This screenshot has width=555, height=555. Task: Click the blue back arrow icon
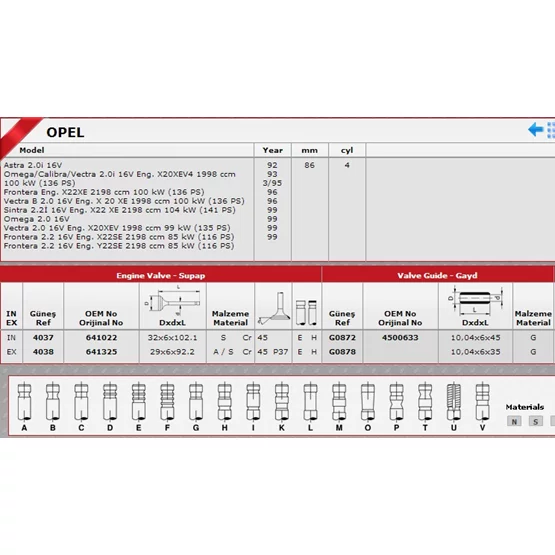coord(536,130)
